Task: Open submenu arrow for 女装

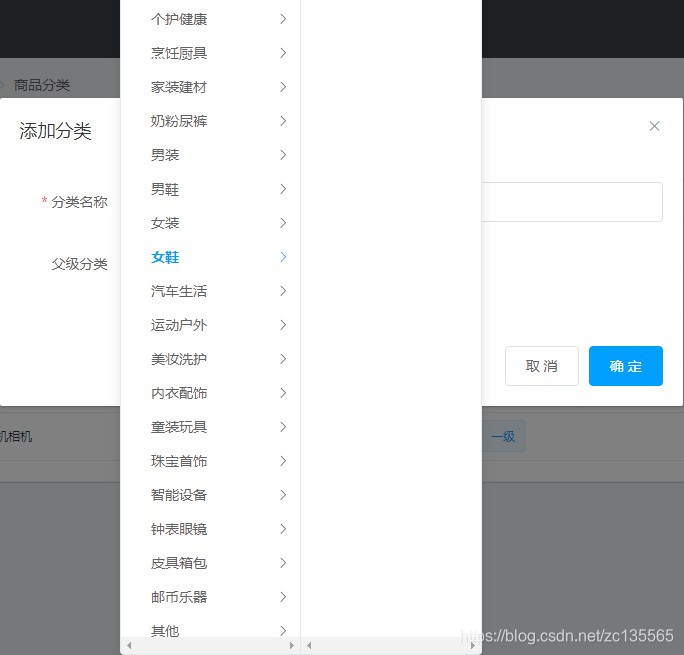Action: click(283, 223)
